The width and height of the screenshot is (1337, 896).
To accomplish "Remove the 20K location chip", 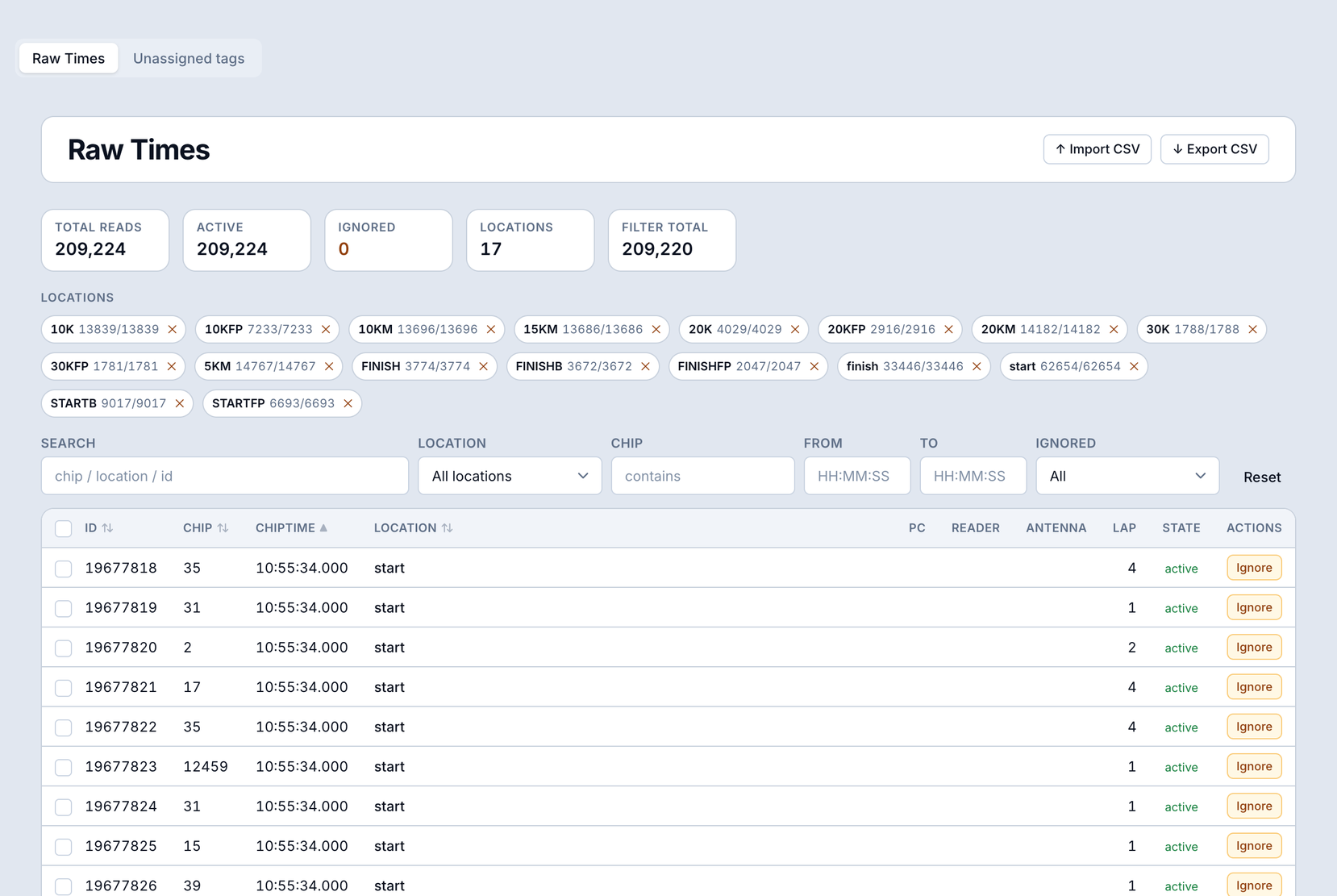I will (x=795, y=329).
